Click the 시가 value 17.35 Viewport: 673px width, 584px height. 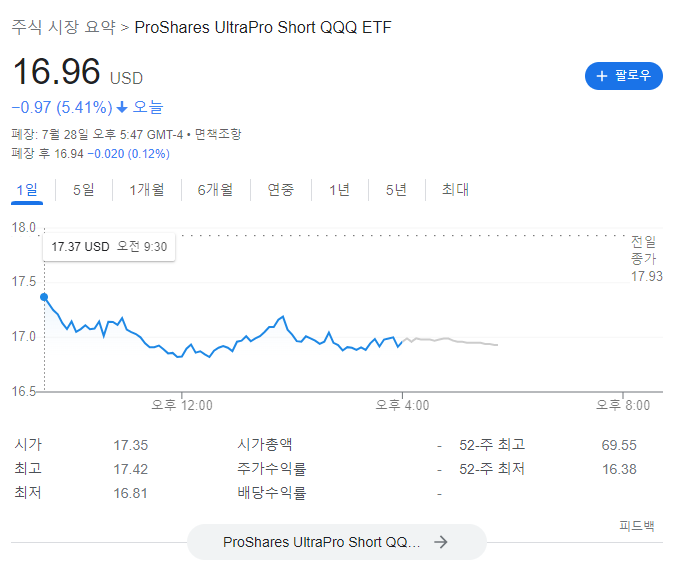point(130,445)
